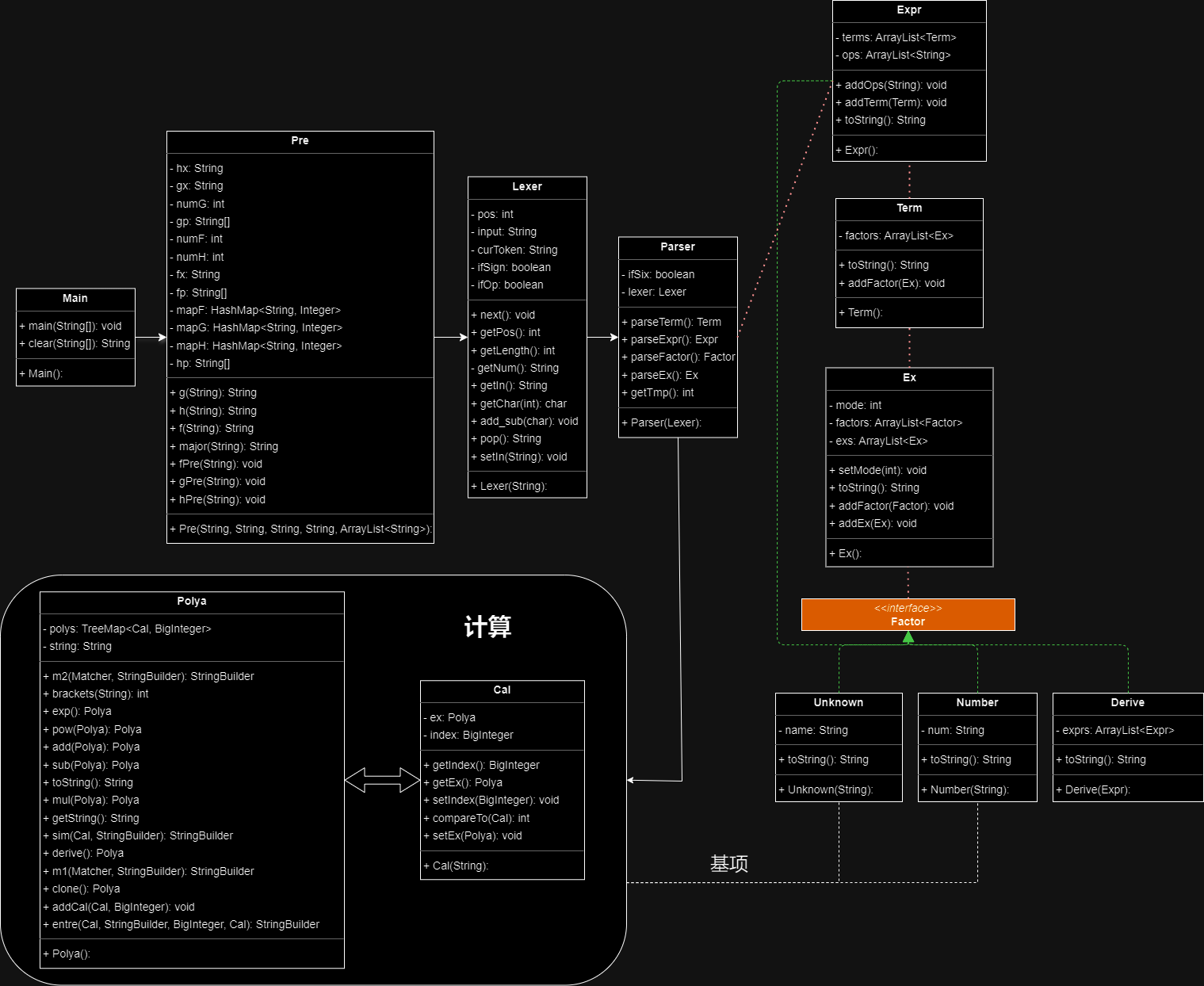Select the derive(): Polya method row

click(x=83, y=853)
